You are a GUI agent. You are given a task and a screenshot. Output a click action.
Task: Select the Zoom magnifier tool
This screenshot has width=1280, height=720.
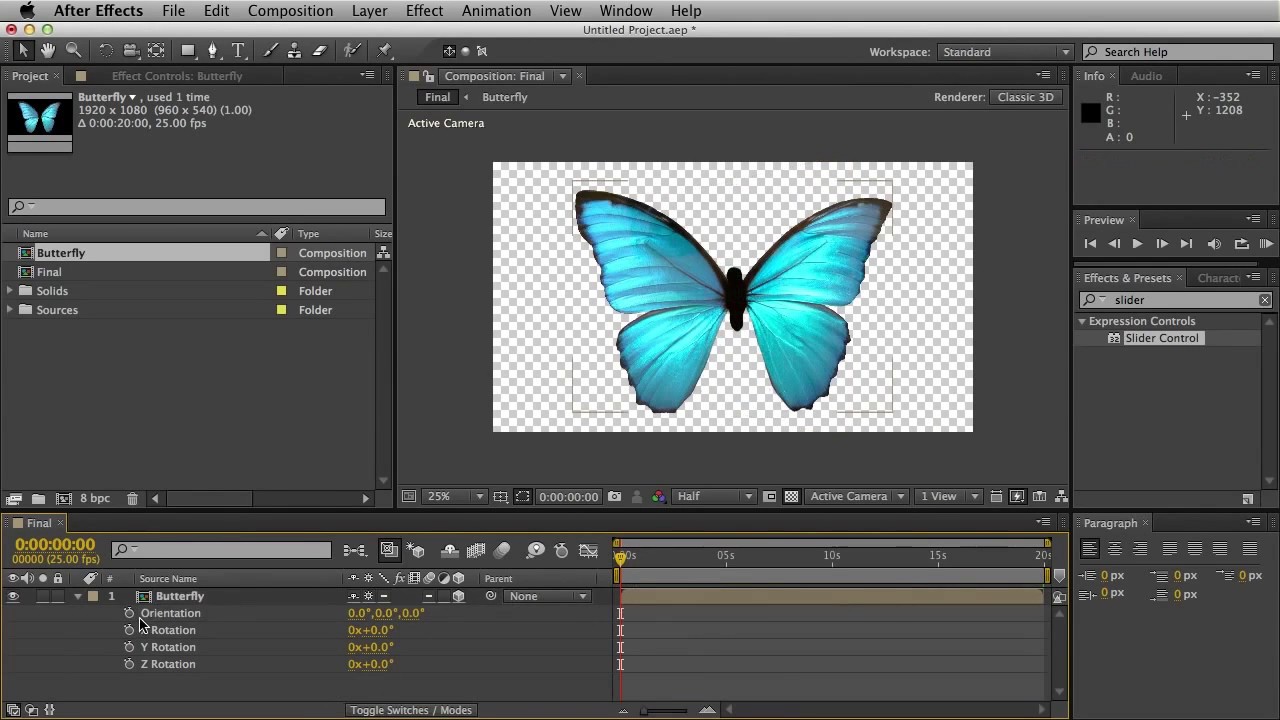pos(73,50)
